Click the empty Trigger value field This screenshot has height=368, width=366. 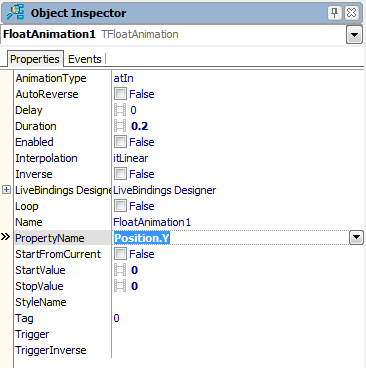[238, 334]
